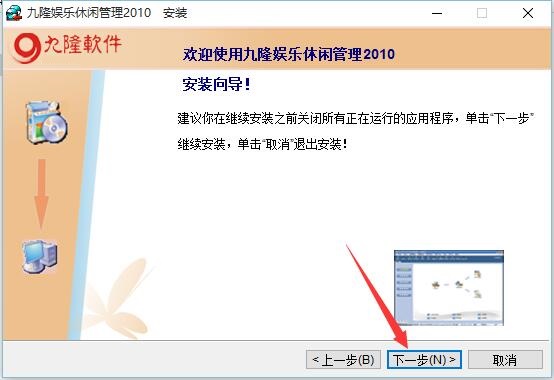Screen dimensions: 554x380
Task: Click the installer app icon in the title bar
Action: (x=14, y=13)
